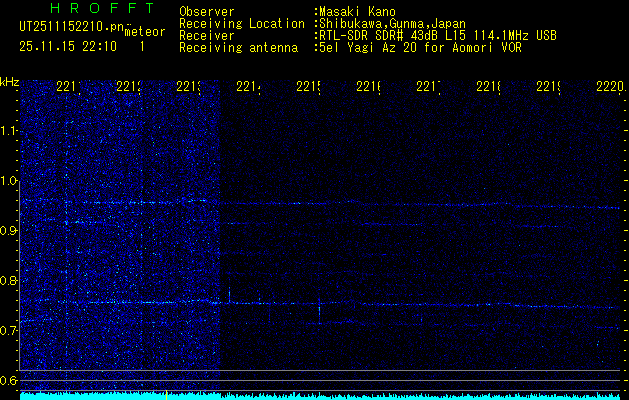
Task: Click the 0.7 kHz frequency label
Action: pos(9,330)
